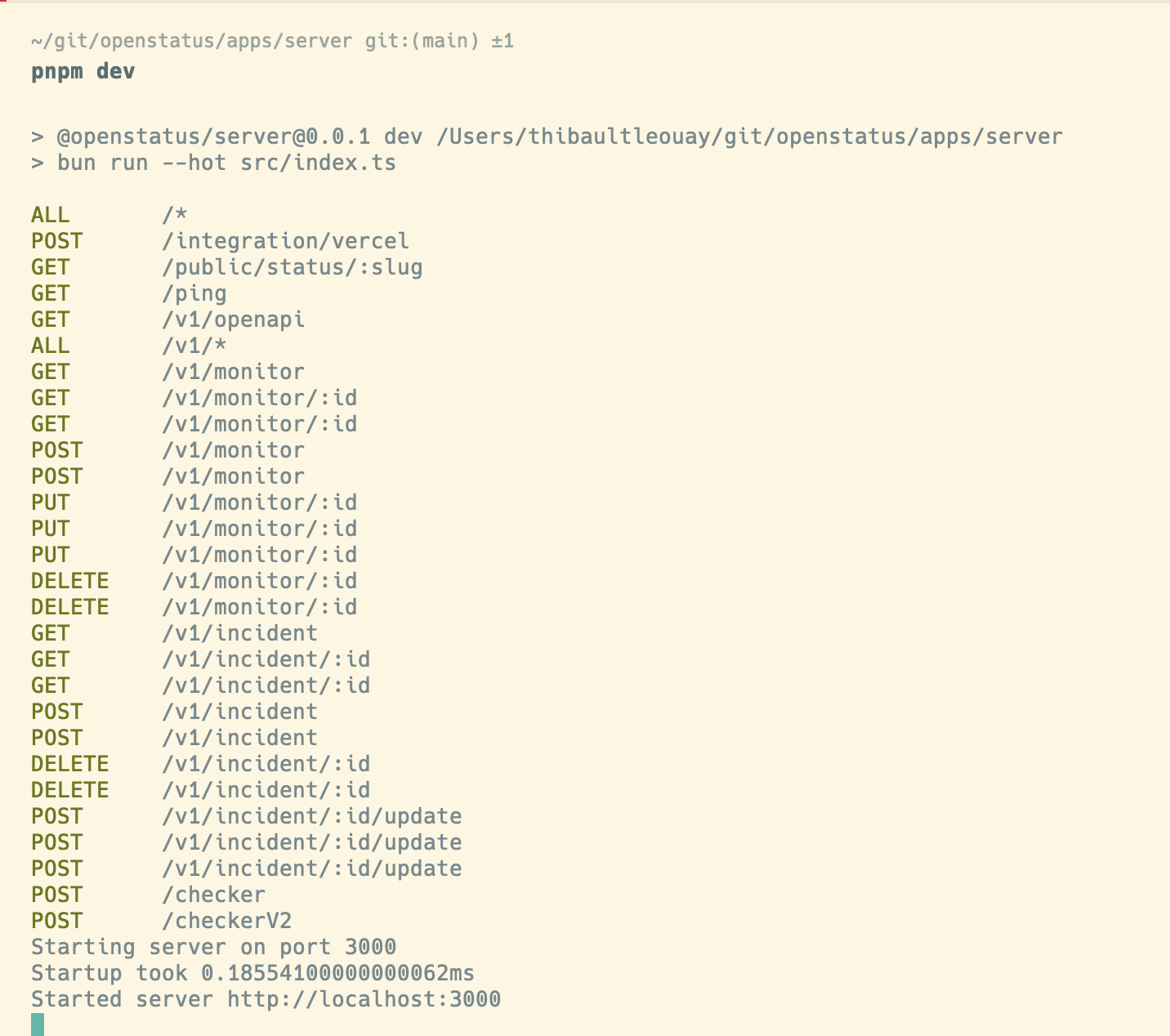This screenshot has width=1170, height=1036.
Task: Click the http://localhost:3000 server URL
Action: click(364, 999)
